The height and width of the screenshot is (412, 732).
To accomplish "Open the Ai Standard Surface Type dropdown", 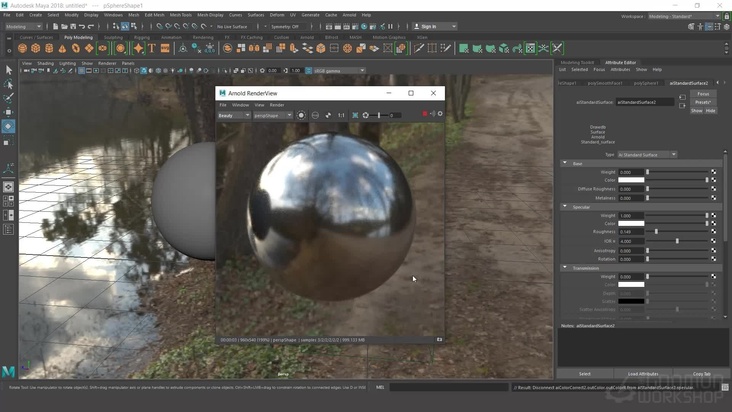I will tap(647, 154).
